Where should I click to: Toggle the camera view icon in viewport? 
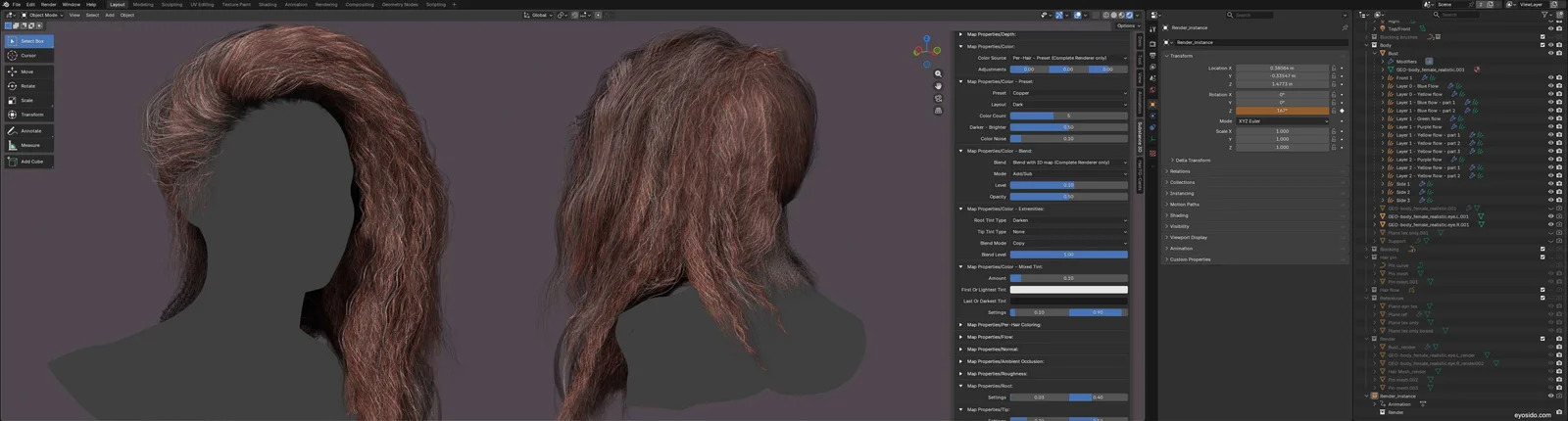938,99
